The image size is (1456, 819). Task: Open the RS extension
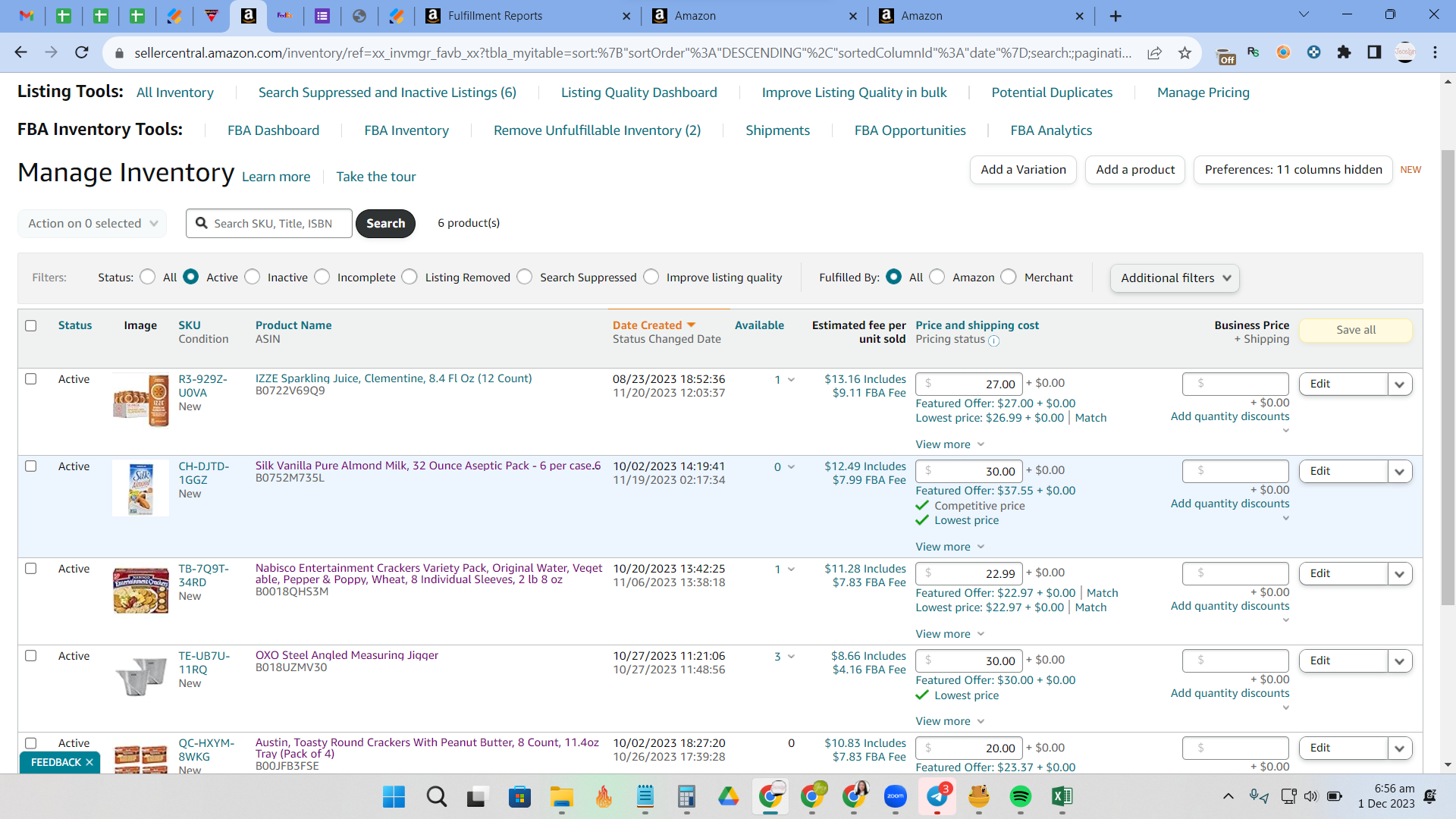tap(1254, 52)
